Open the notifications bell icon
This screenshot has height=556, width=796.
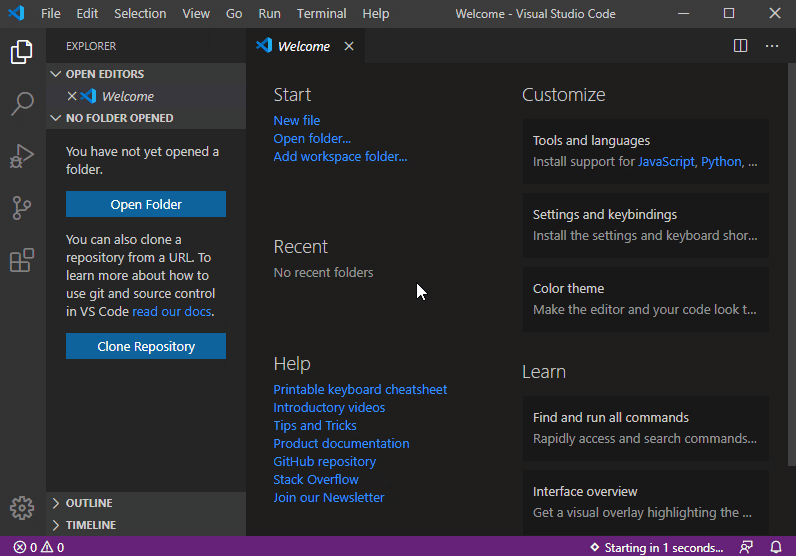click(x=776, y=547)
